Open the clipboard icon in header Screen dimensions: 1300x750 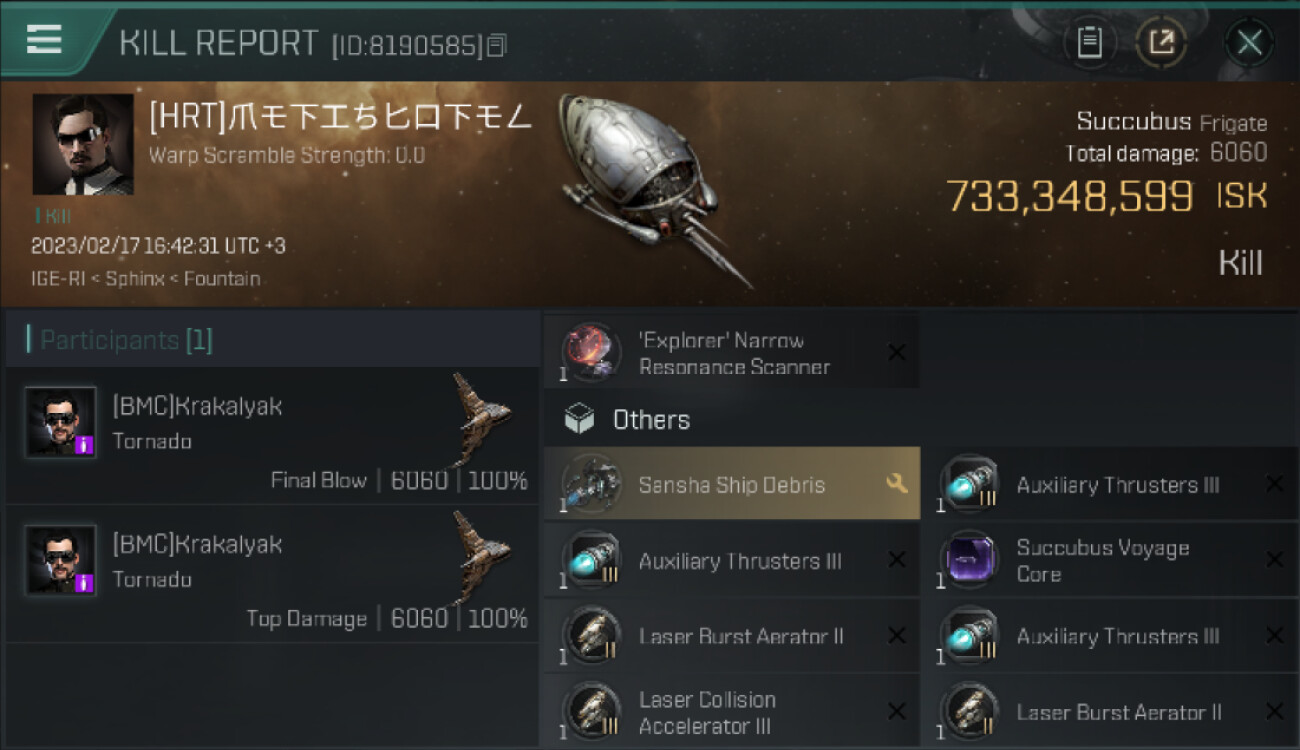(1089, 43)
